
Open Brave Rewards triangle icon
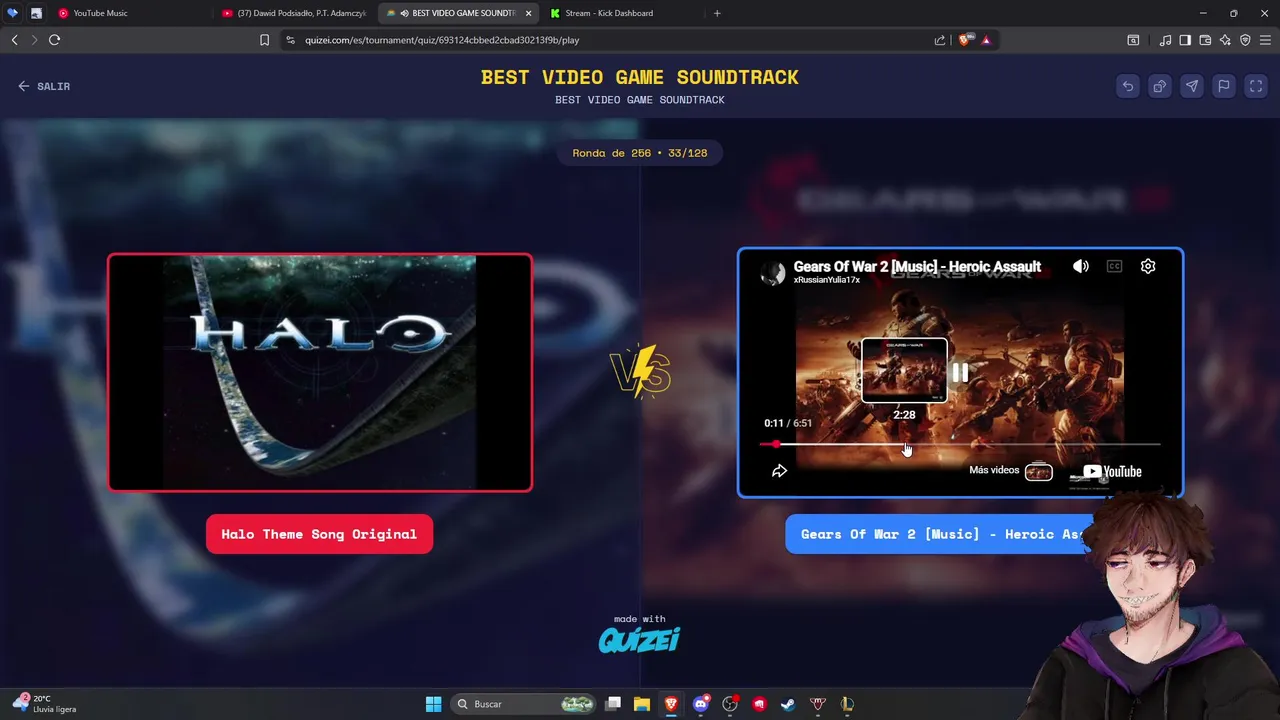click(x=986, y=40)
